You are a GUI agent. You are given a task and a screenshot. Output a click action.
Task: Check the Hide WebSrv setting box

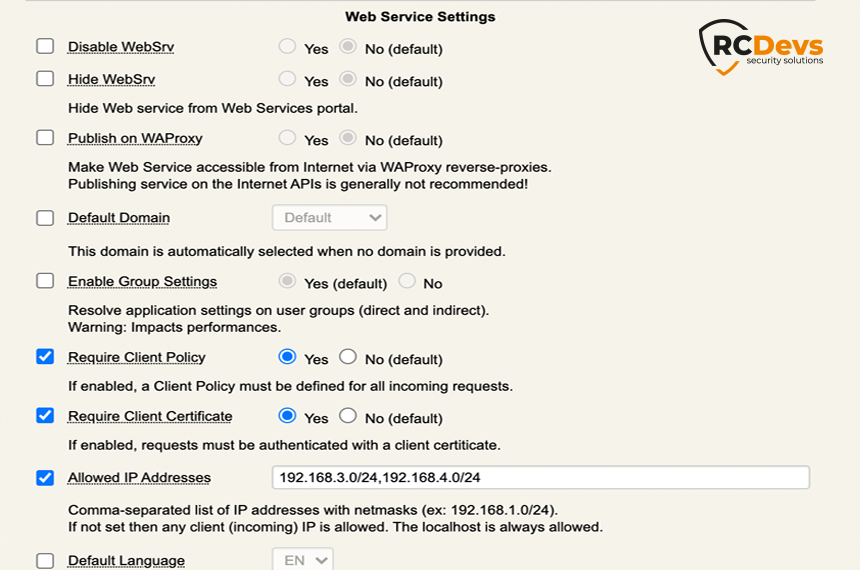tap(45, 78)
